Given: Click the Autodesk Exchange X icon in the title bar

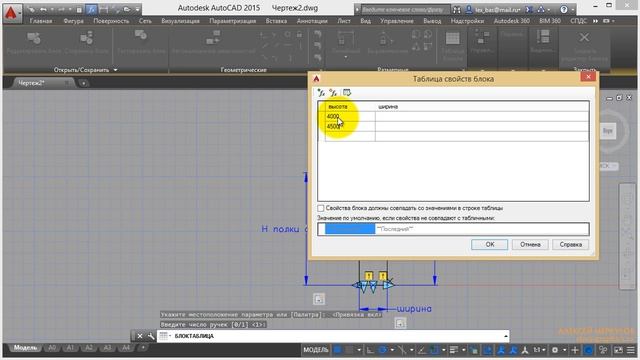Looking at the screenshot, I should [x=529, y=9].
